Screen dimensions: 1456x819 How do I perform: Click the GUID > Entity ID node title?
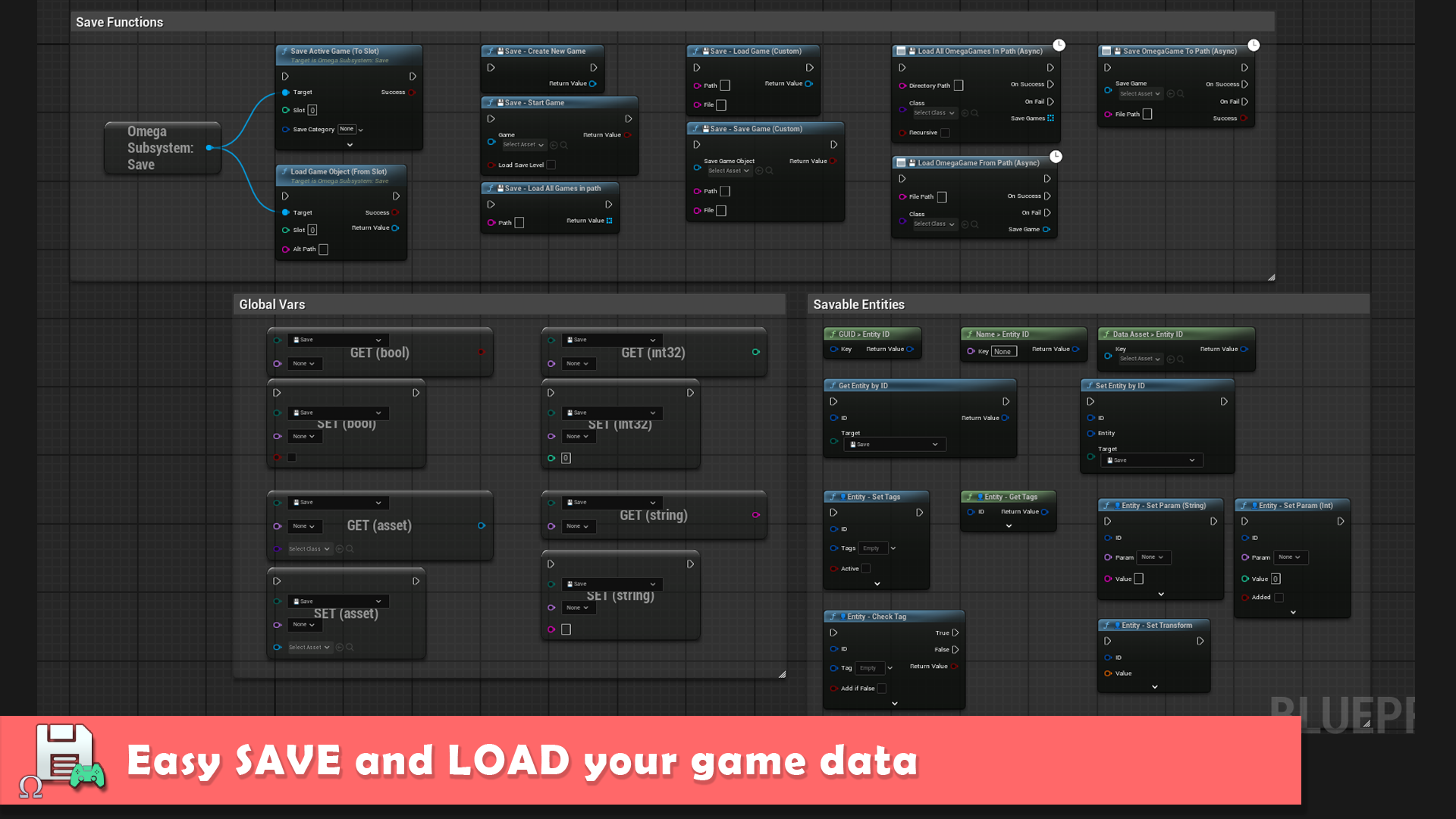(864, 334)
